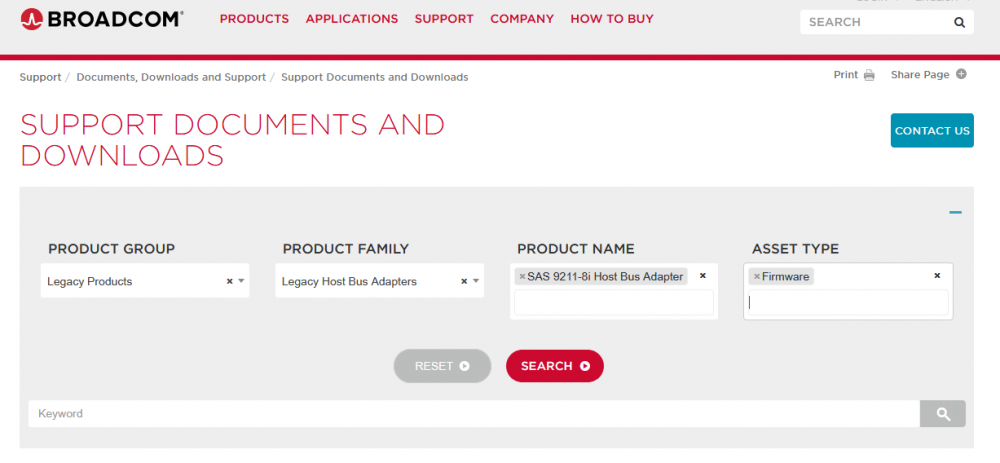Open the APPLICATIONS menu

click(x=352, y=19)
